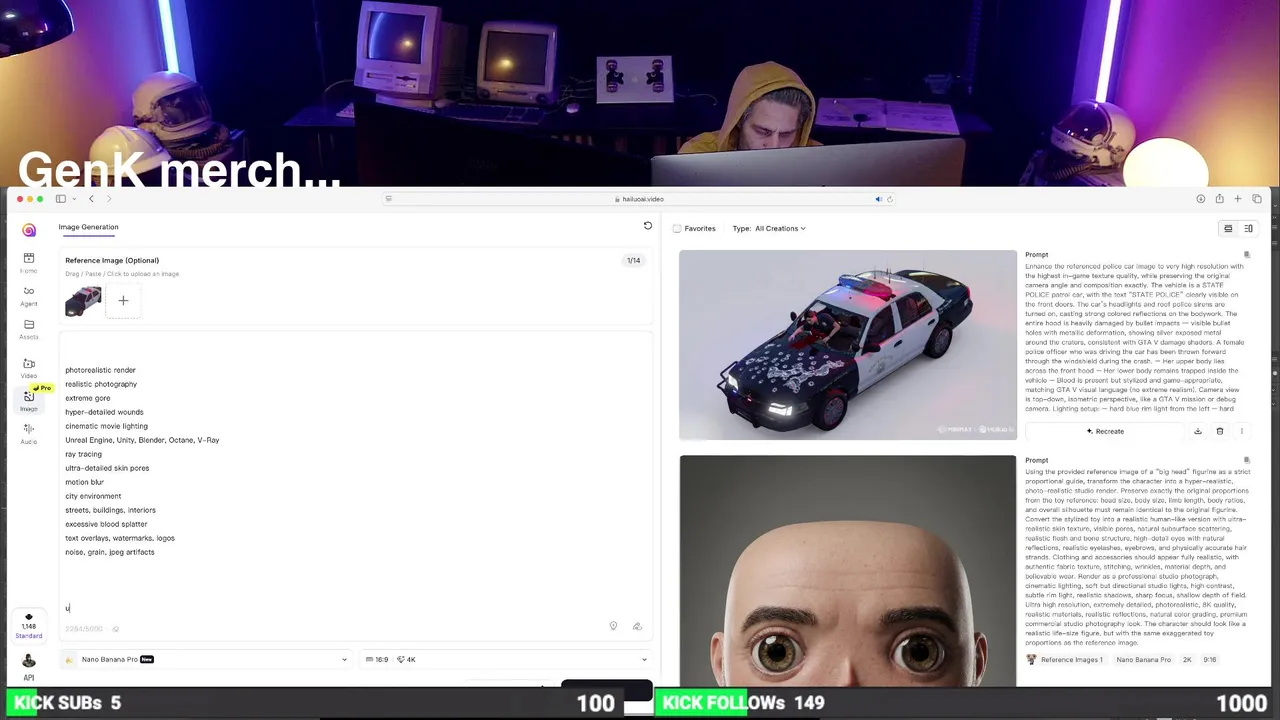Open the 16:9 4K settings dropdown
The width and height of the screenshot is (1280, 720).
point(506,659)
